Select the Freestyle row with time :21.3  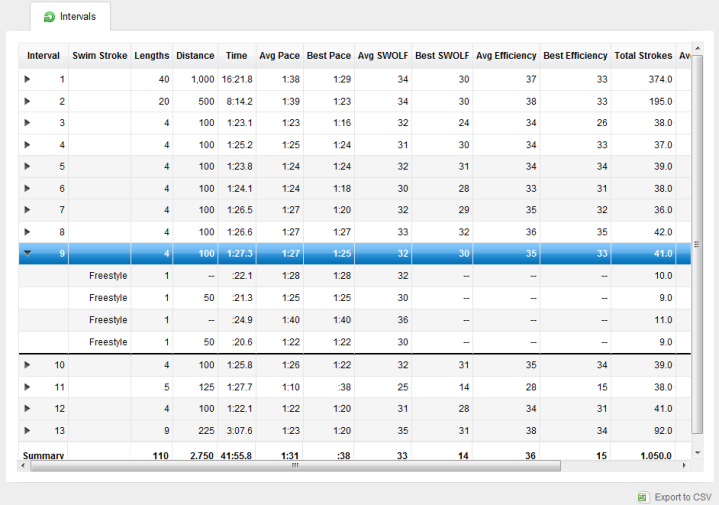[354, 298]
